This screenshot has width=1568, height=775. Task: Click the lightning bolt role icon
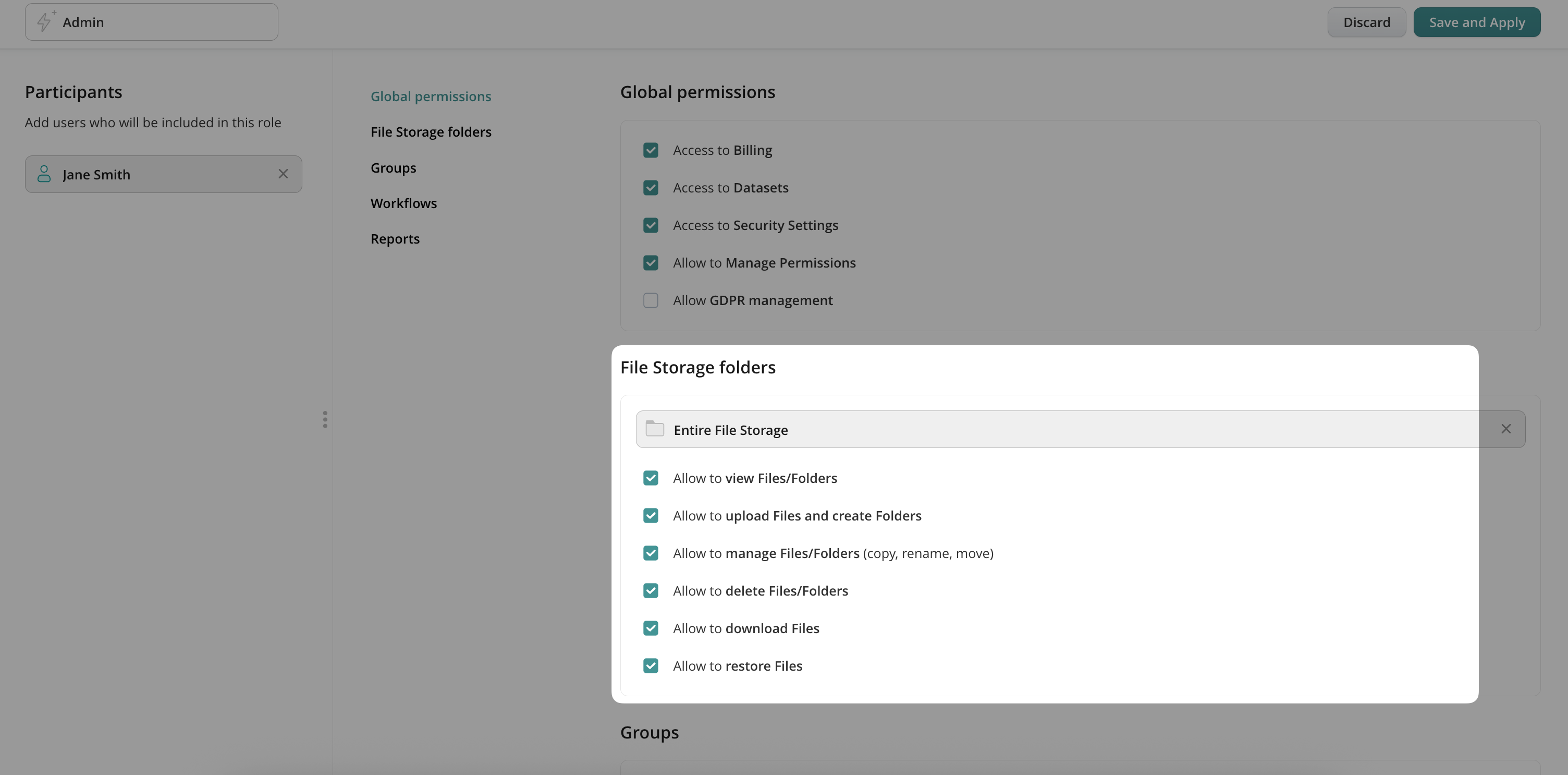tap(44, 22)
